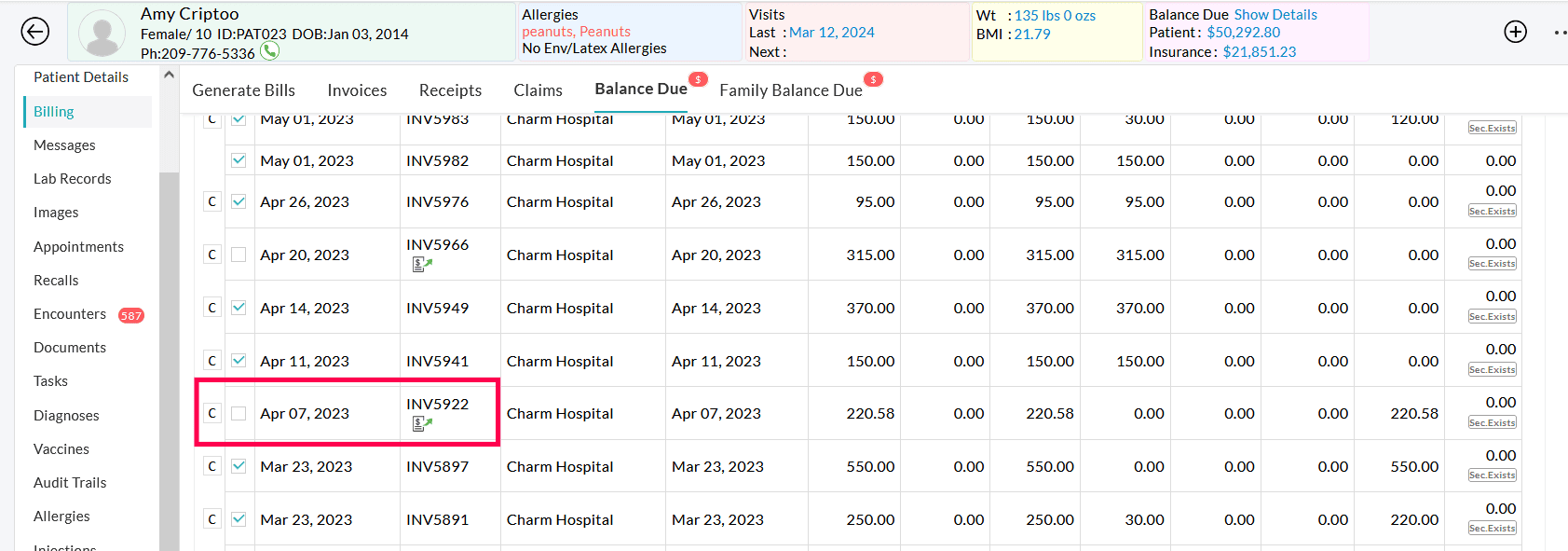Click Sec.Exists on the INV5922 row
The height and width of the screenshot is (551, 1568).
pos(1492,422)
